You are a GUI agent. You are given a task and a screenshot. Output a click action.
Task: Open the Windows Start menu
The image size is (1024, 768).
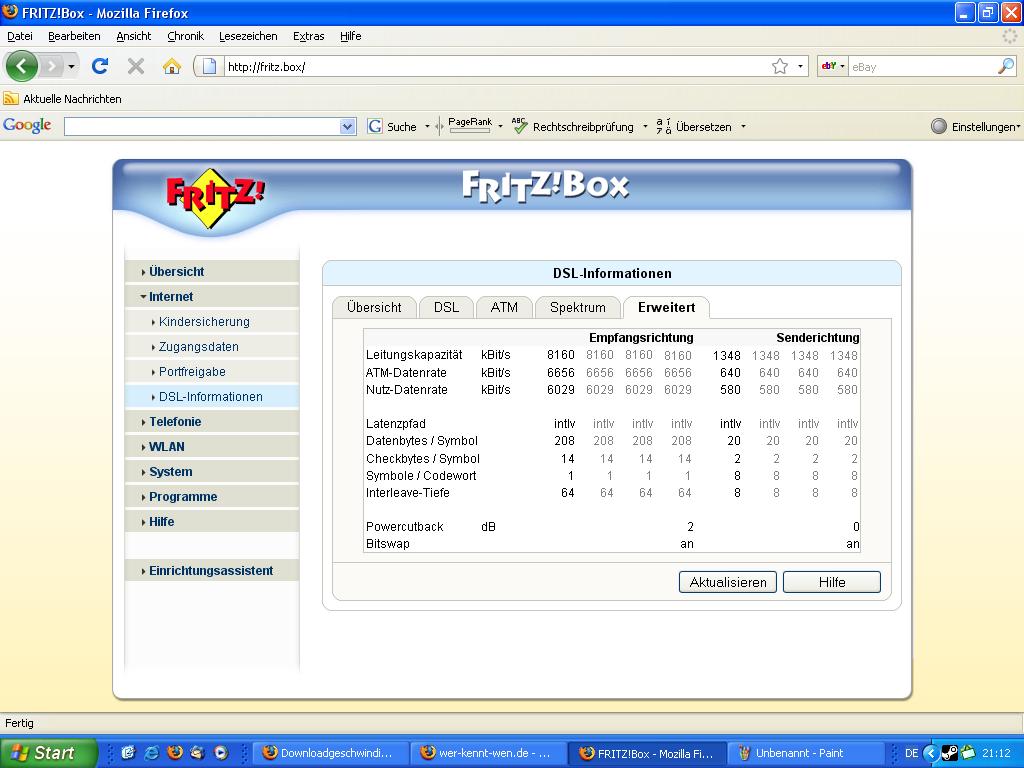[x=48, y=753]
